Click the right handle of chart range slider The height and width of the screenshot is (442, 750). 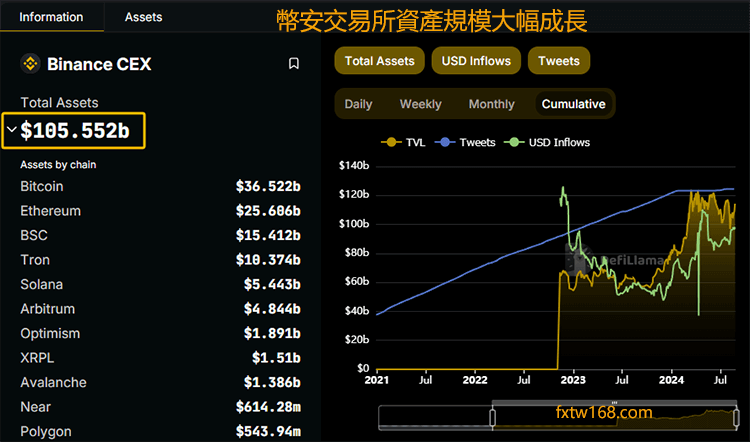[x=737, y=415]
